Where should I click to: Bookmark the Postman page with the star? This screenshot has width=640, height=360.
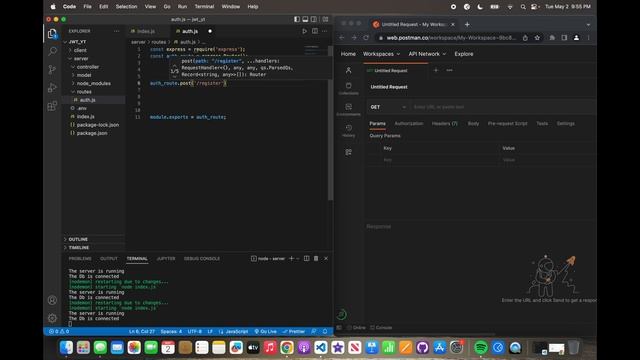point(538,38)
